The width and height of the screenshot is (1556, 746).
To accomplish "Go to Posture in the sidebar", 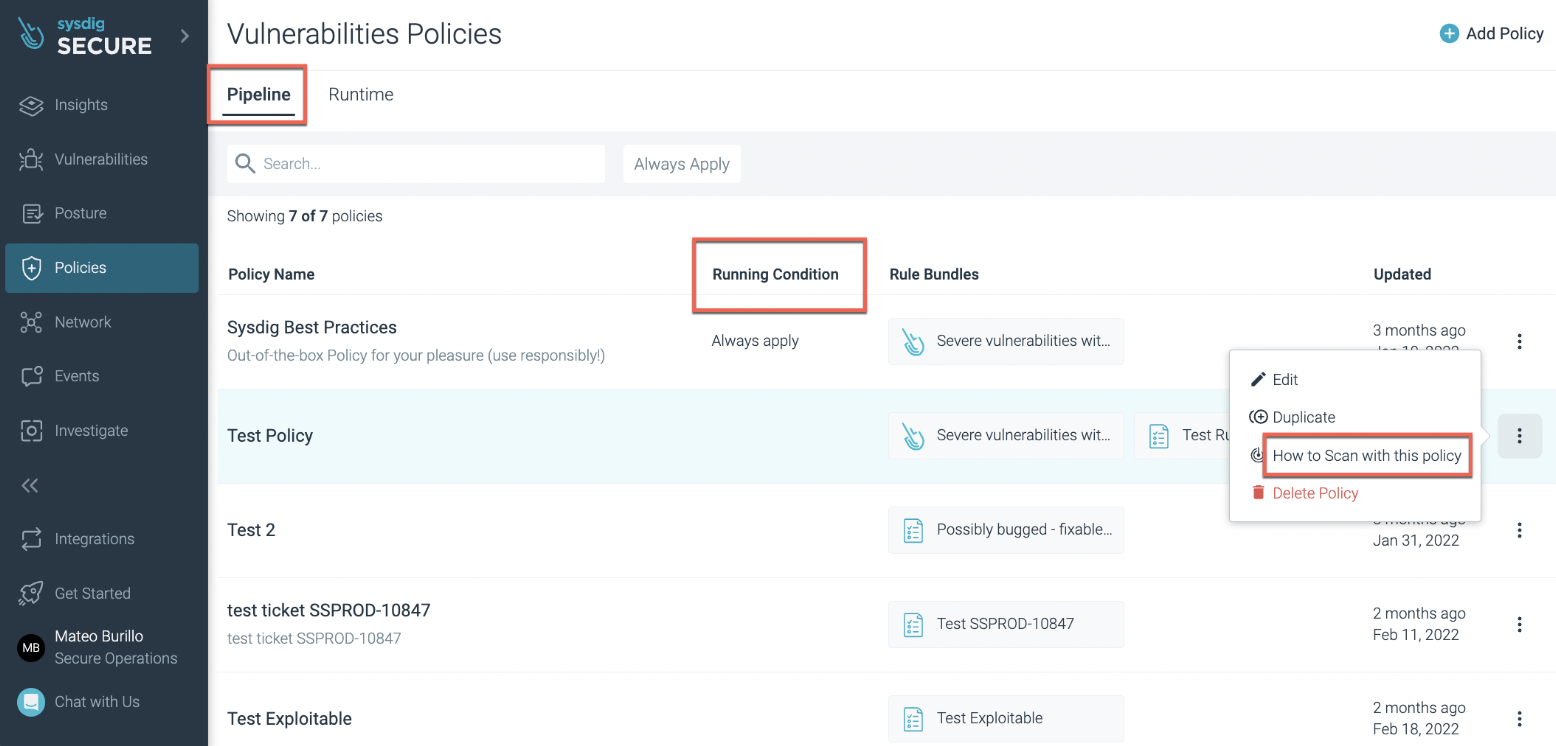I will [x=80, y=213].
